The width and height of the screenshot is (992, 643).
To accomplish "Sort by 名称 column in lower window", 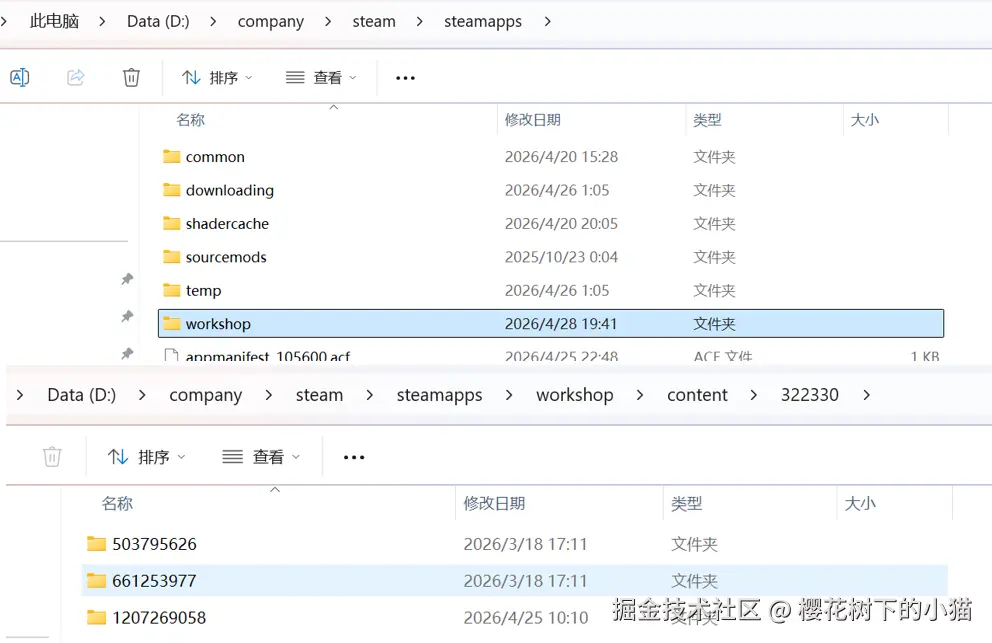I will click(117, 503).
